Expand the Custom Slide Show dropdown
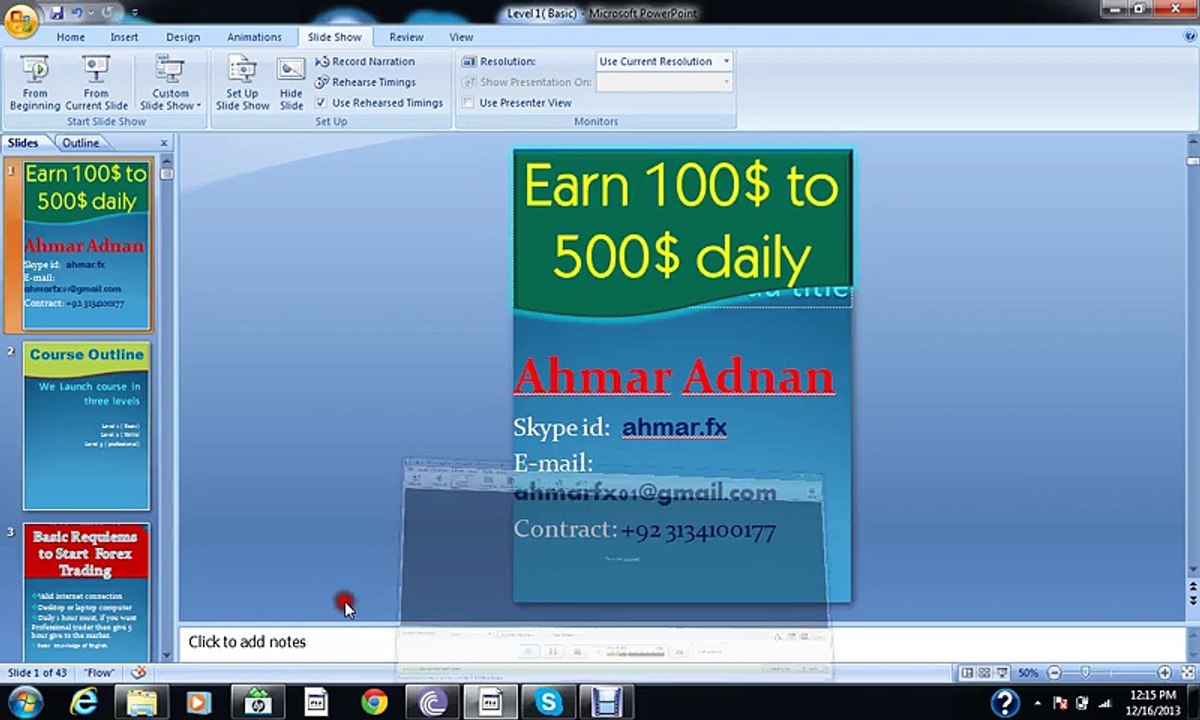The image size is (1200, 720). (x=170, y=83)
